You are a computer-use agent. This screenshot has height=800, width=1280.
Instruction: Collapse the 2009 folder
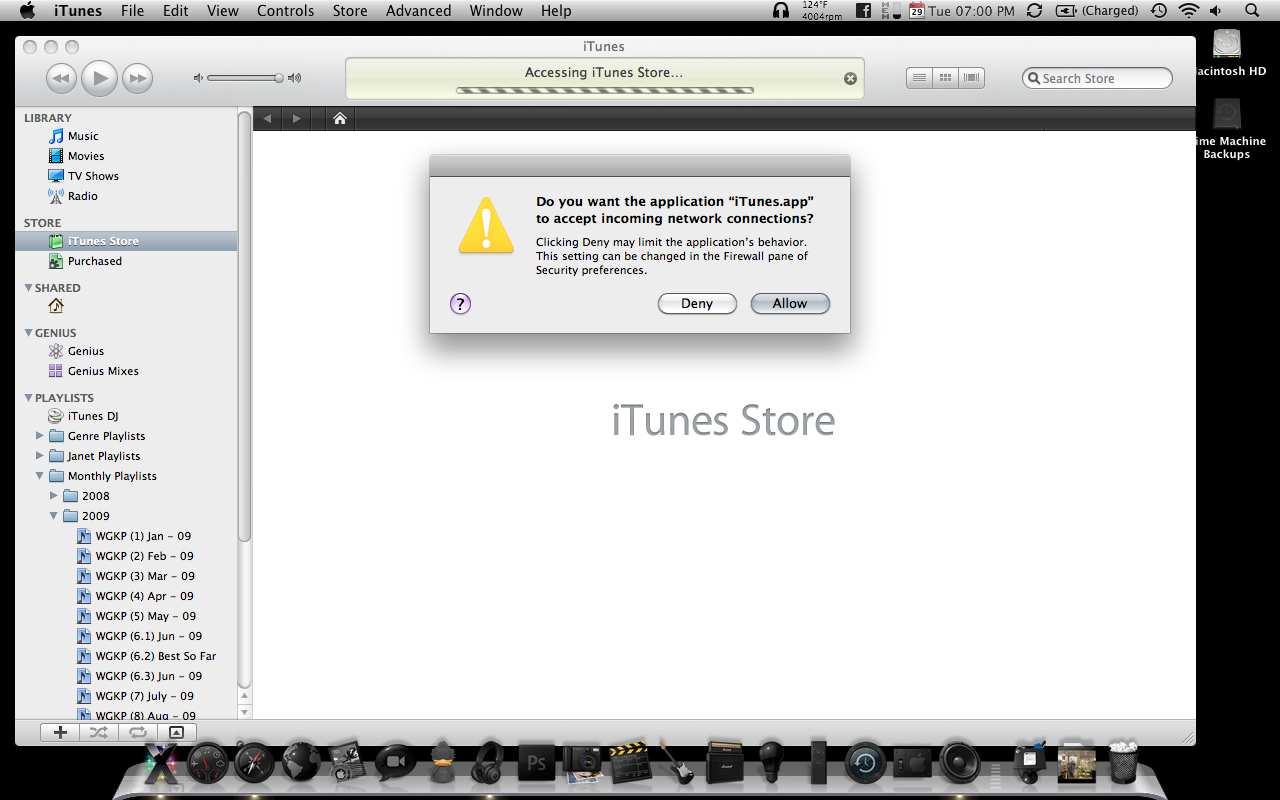coord(54,516)
